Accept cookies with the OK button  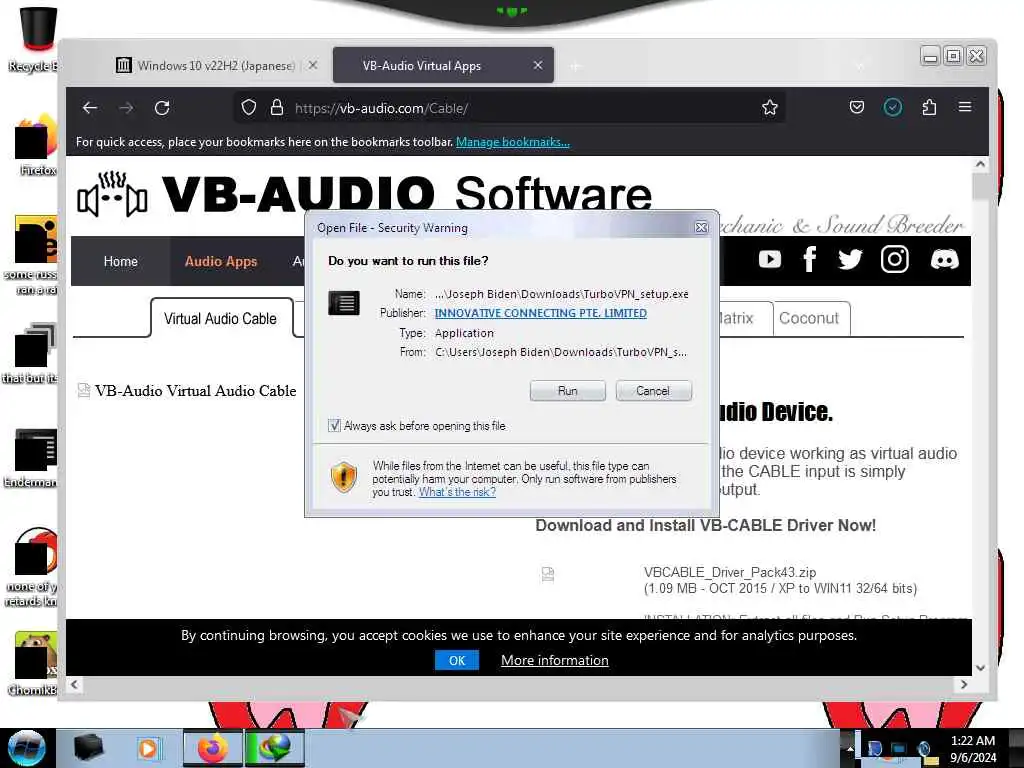point(456,660)
